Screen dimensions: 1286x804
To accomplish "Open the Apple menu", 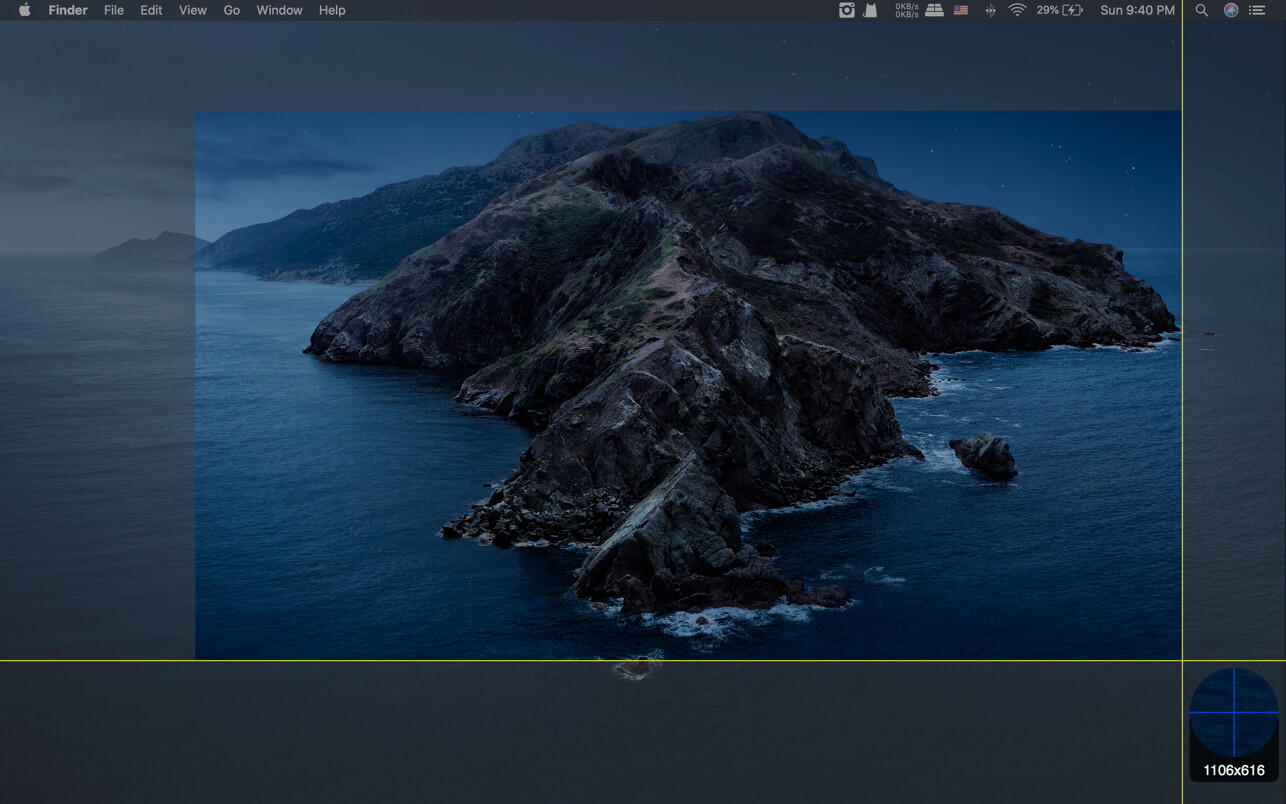I will pyautogui.click(x=25, y=10).
